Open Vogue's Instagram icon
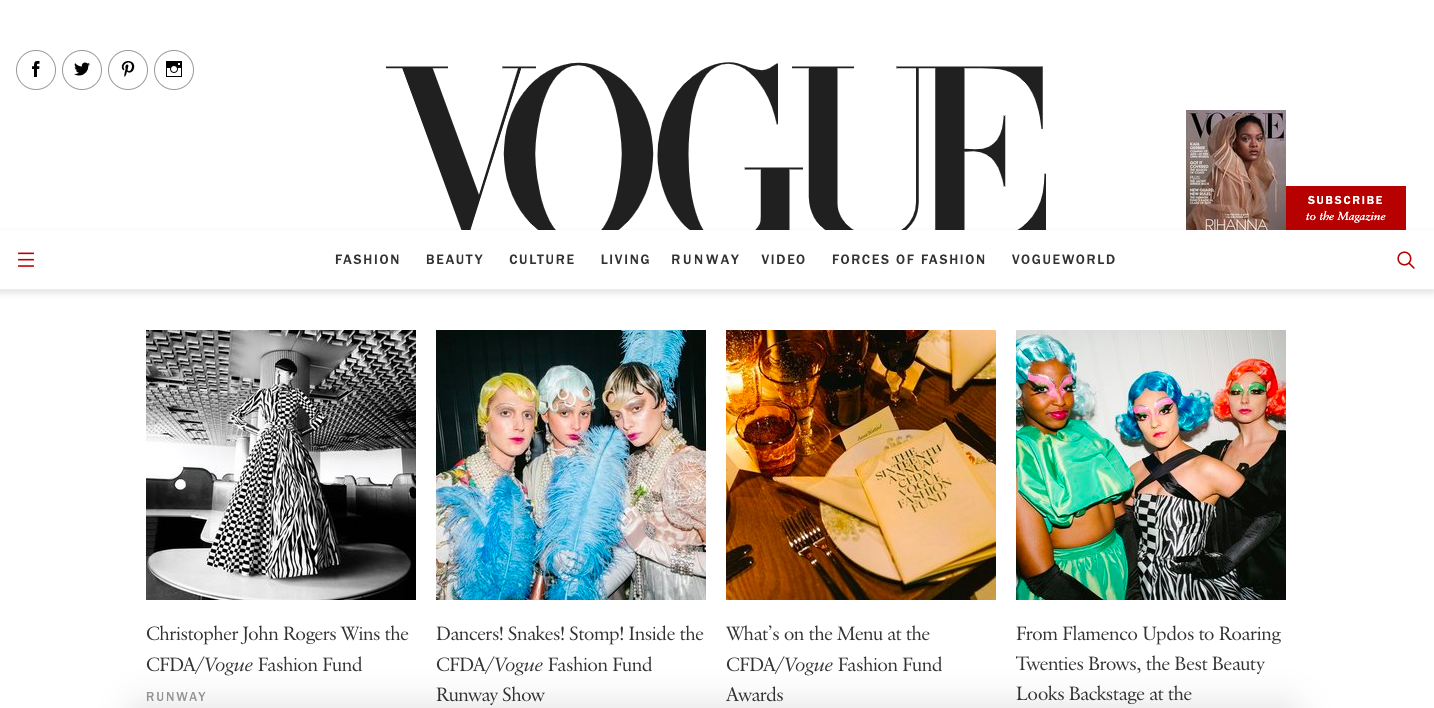 [x=174, y=70]
